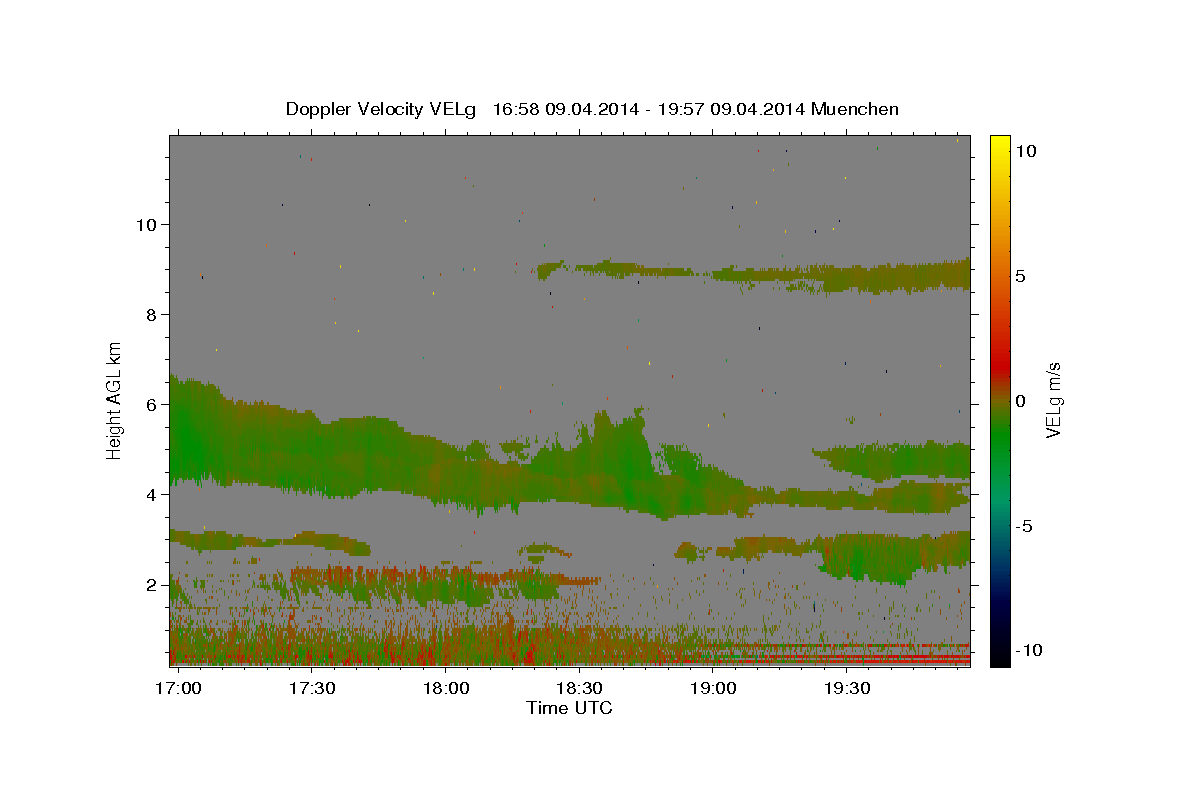Click the 18:30 time tick label
This screenshot has height=800, width=1200.
tap(579, 689)
